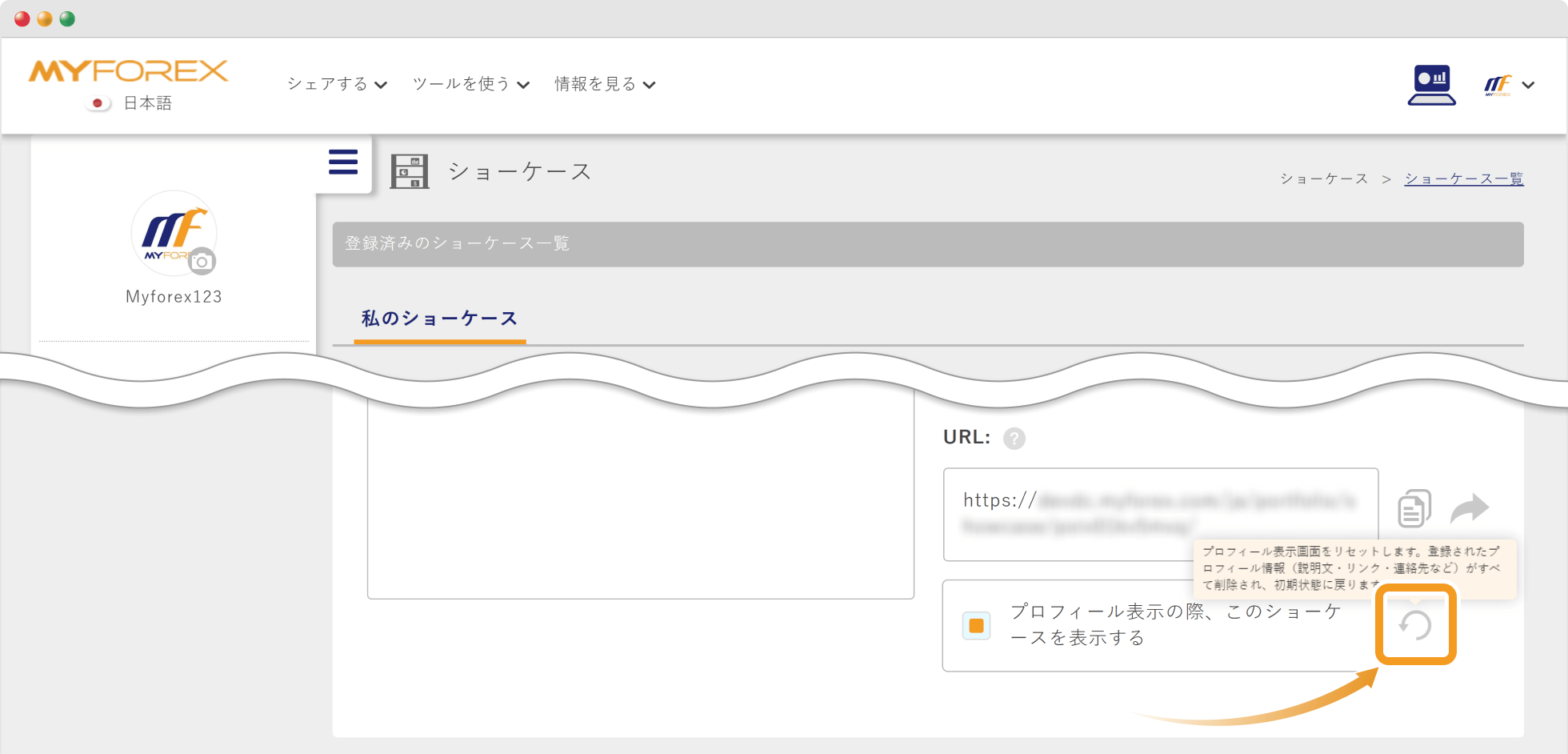1568x754 pixels.
Task: Expand the account menu chevron in the header
Action: click(1529, 84)
